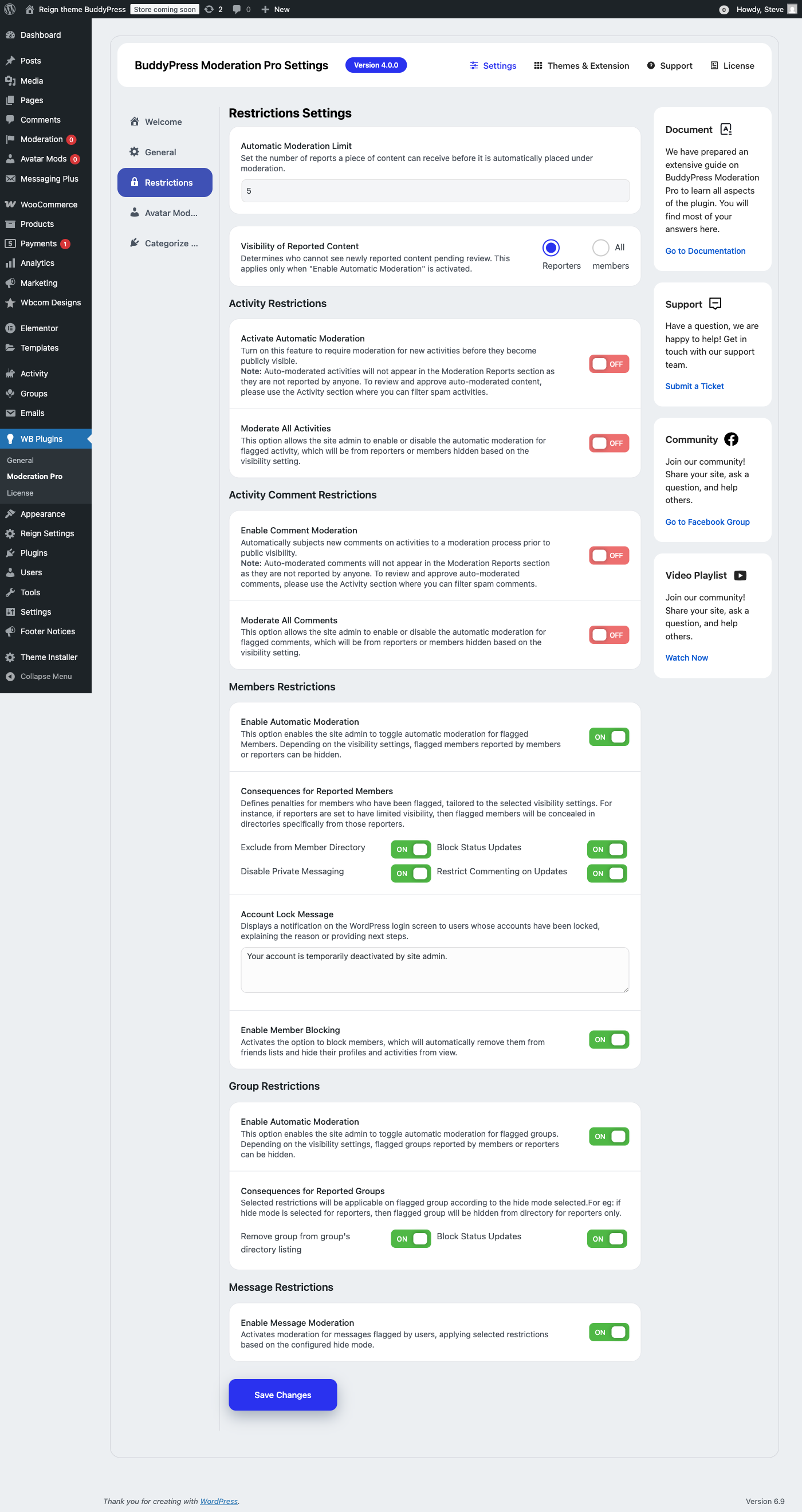Toggle Enable Member Blocking switch
The image size is (802, 1512).
coord(609,1039)
